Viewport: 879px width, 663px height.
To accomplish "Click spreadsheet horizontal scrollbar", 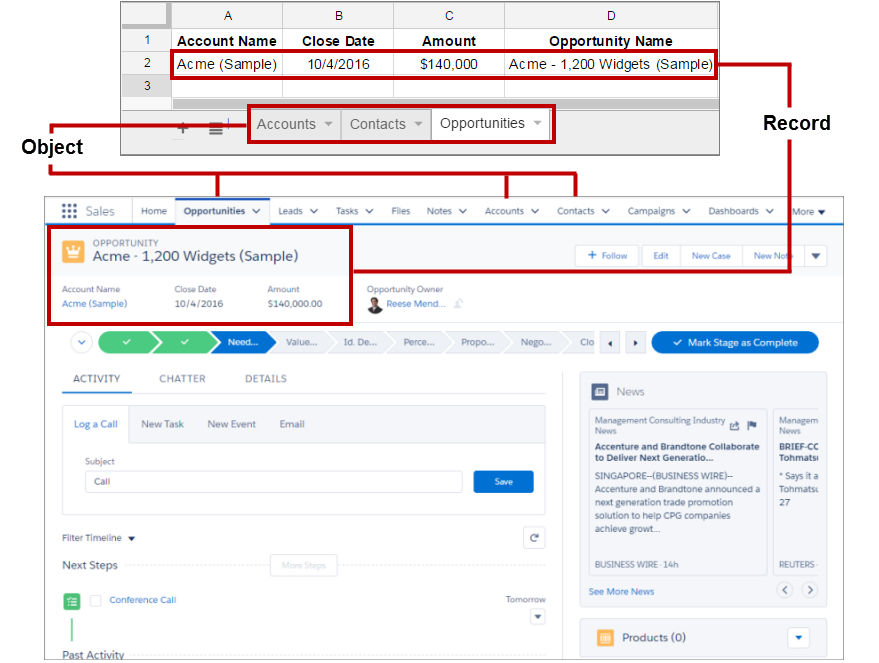I will pos(446,104).
